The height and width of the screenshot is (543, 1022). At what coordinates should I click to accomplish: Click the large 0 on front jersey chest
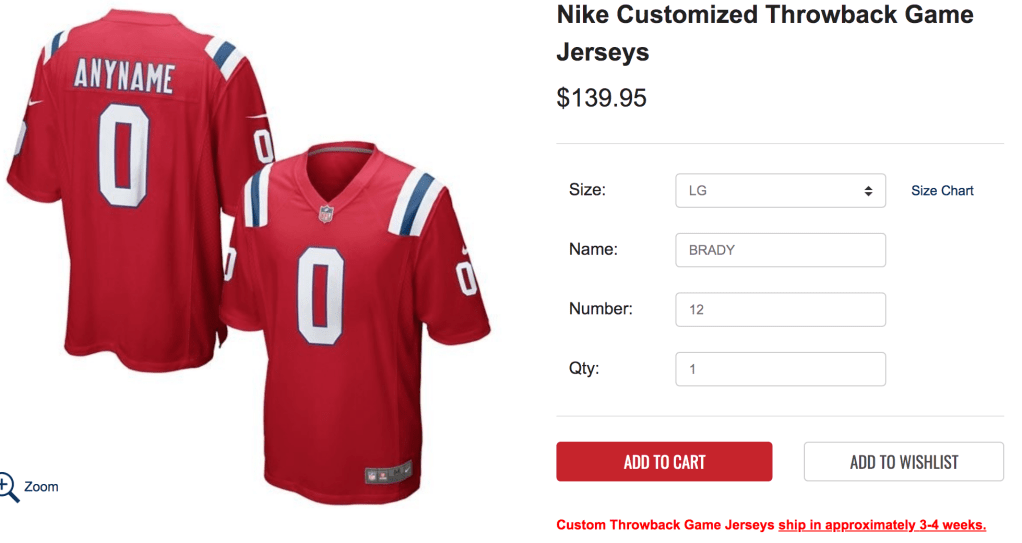tap(320, 293)
